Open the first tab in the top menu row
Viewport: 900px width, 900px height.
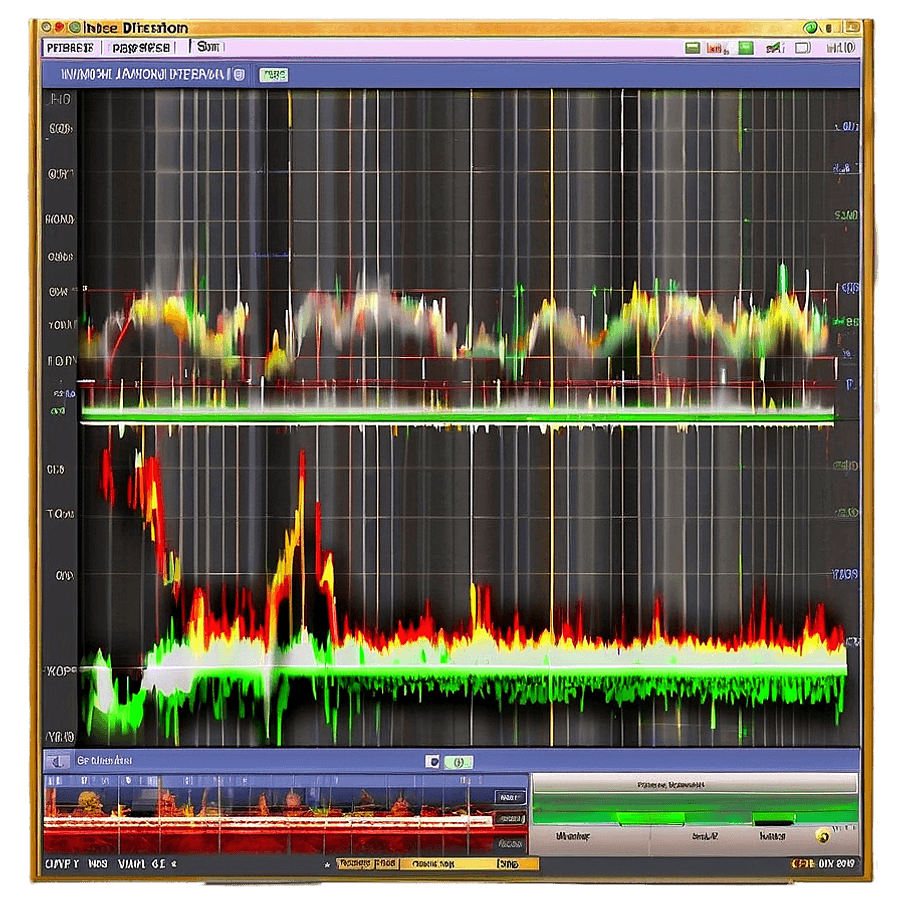(x=71, y=47)
